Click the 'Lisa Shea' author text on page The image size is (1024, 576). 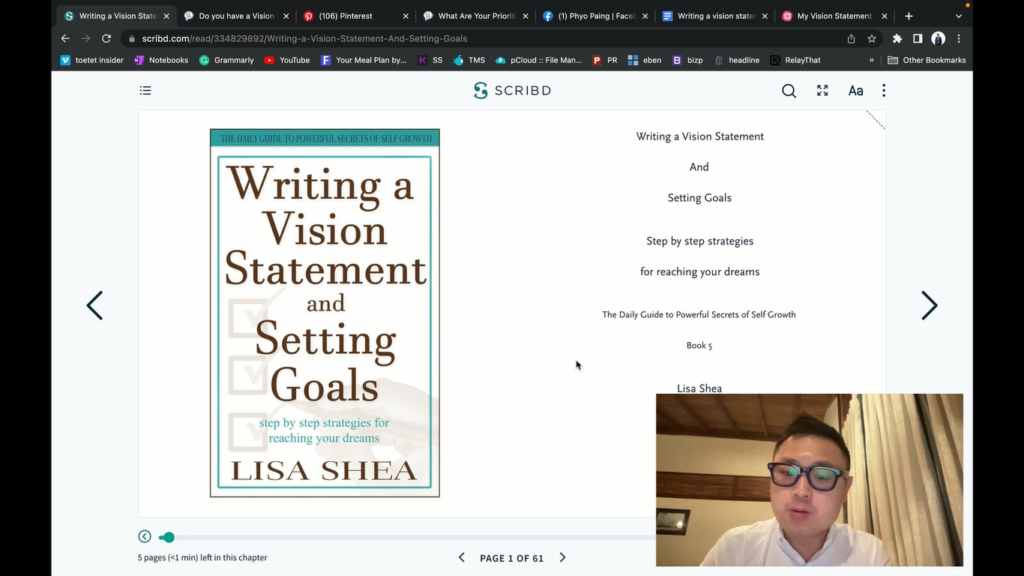[x=699, y=388]
